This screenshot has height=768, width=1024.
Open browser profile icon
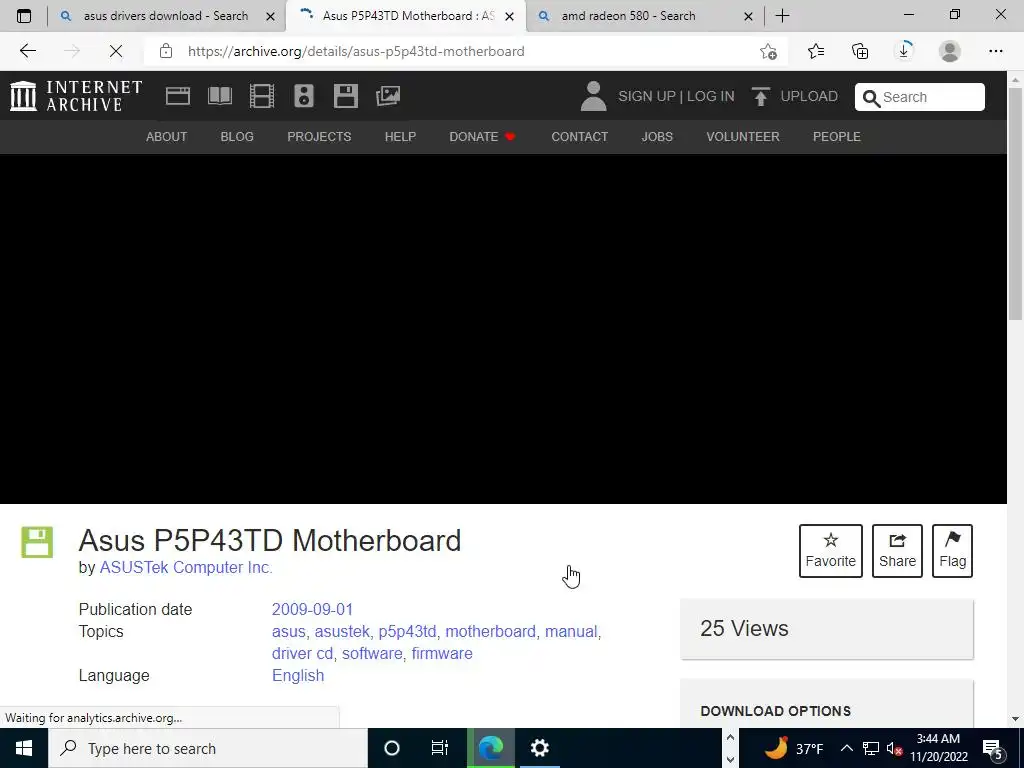coord(950,51)
